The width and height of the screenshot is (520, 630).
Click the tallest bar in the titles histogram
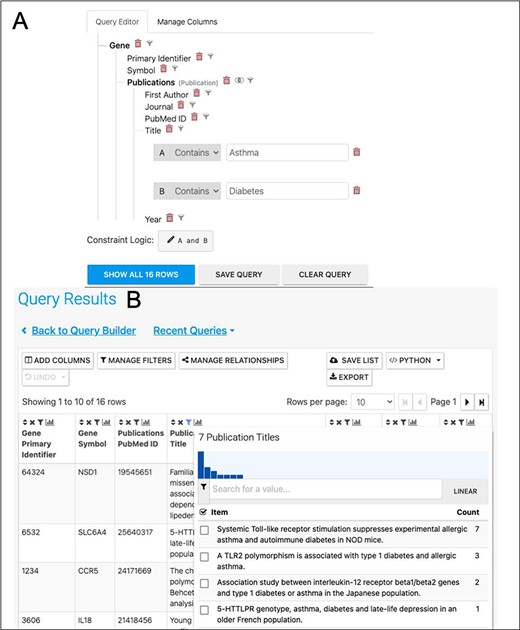coord(201,465)
